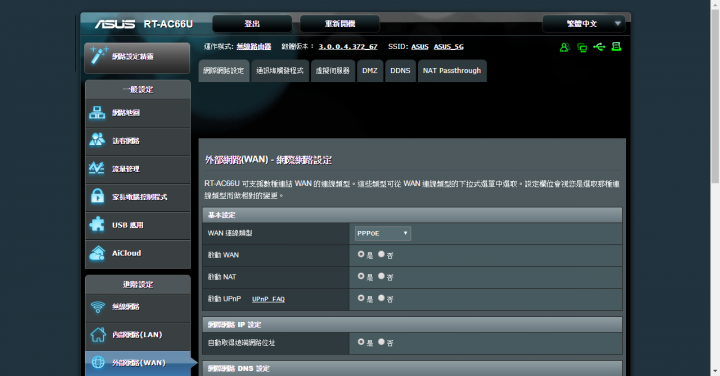This screenshot has height=376, width=720.
Task: Switch to the DMZ tab
Action: click(x=370, y=71)
